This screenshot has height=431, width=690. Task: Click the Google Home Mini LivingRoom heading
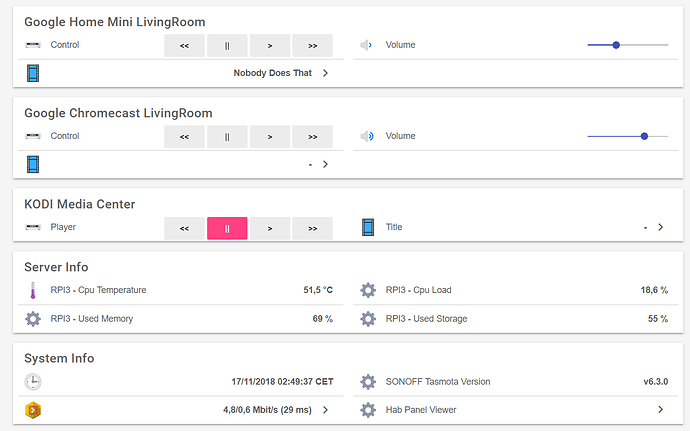click(114, 22)
